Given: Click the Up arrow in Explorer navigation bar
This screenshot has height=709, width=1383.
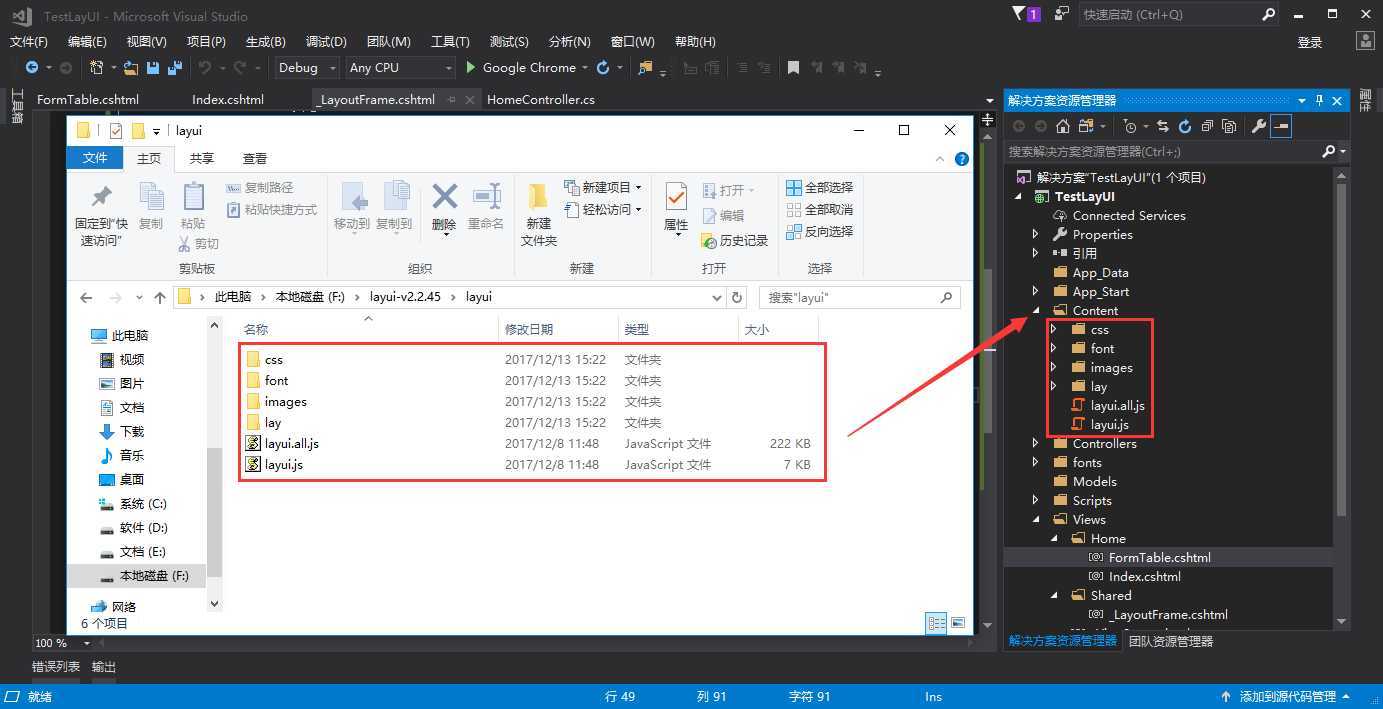Looking at the screenshot, I should 160,298.
